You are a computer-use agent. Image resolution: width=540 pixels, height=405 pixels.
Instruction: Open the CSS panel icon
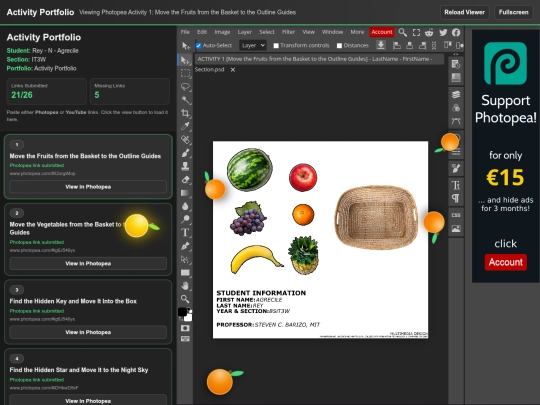tap(456, 215)
